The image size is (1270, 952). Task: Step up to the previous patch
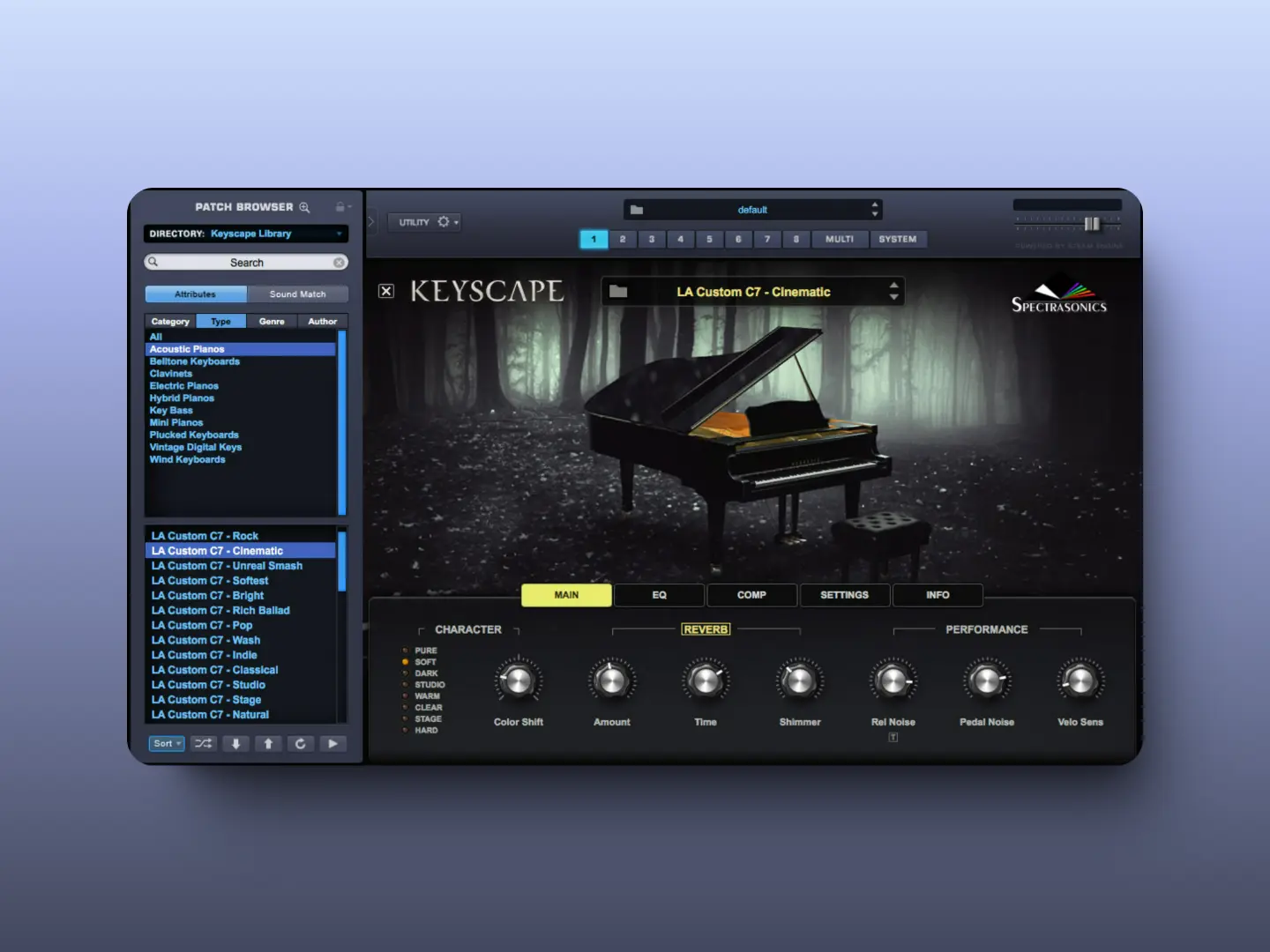pyautogui.click(x=268, y=744)
